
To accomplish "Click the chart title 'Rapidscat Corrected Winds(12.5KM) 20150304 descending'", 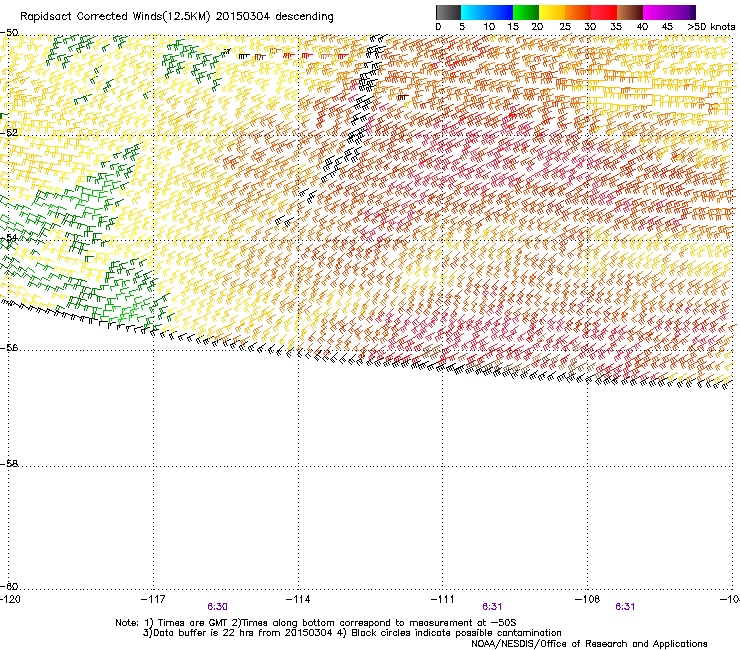I will point(177,17).
